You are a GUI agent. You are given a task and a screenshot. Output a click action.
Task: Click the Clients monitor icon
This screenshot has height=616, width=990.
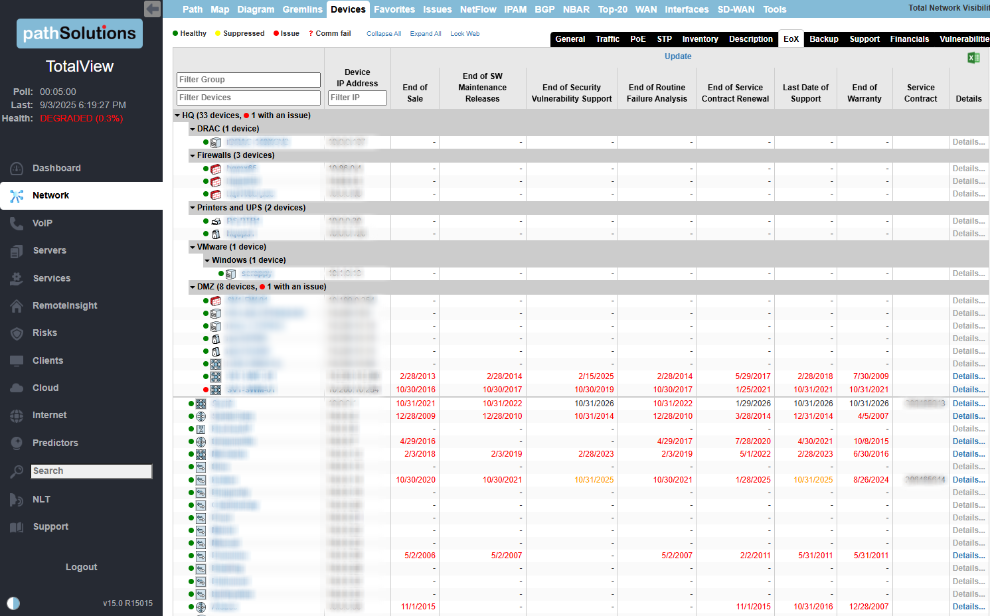pyautogui.click(x=17, y=360)
